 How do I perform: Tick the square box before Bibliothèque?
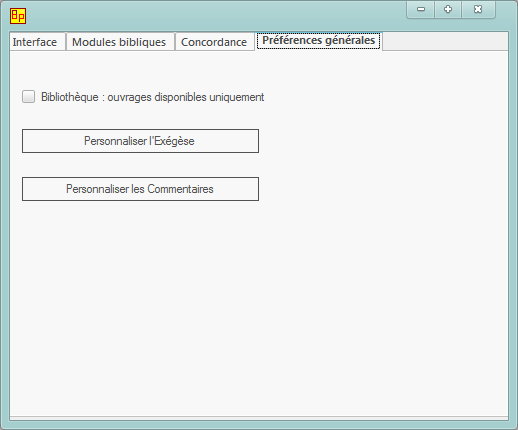click(28, 97)
